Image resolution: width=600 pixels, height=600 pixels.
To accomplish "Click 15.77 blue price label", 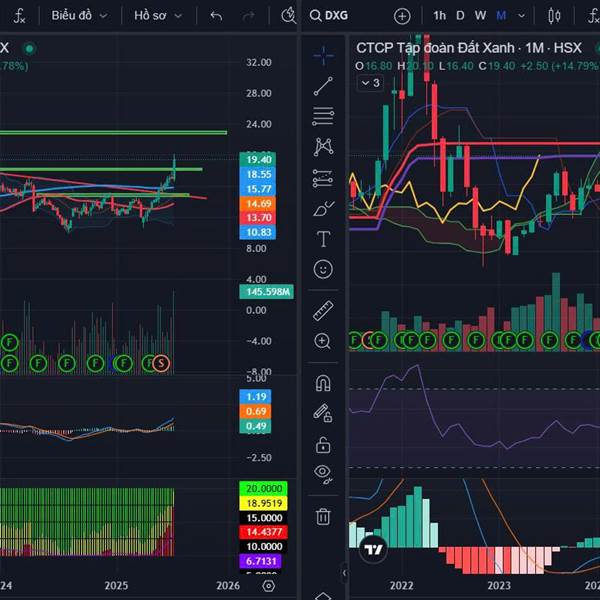I will click(x=258, y=189).
